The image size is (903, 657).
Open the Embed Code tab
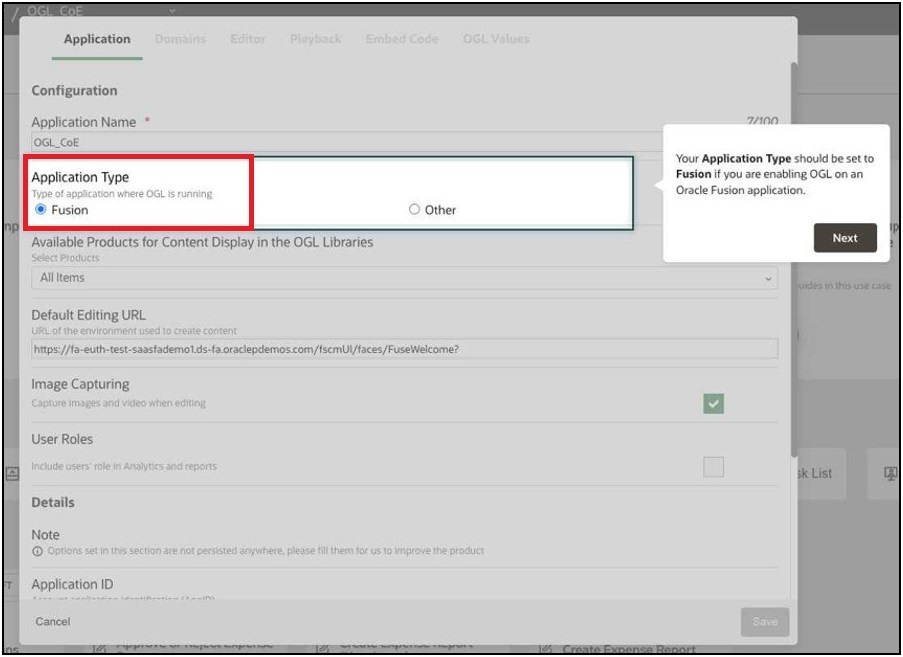402,39
